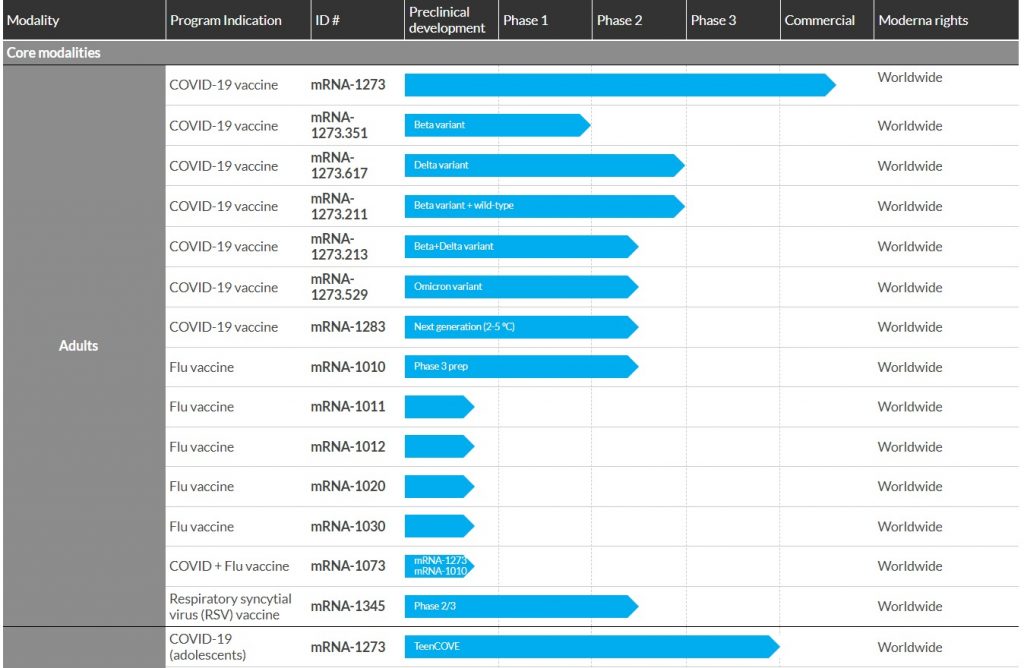
Task: Click mRNA-1273 ID in the adolescents row
Action: pos(348,647)
